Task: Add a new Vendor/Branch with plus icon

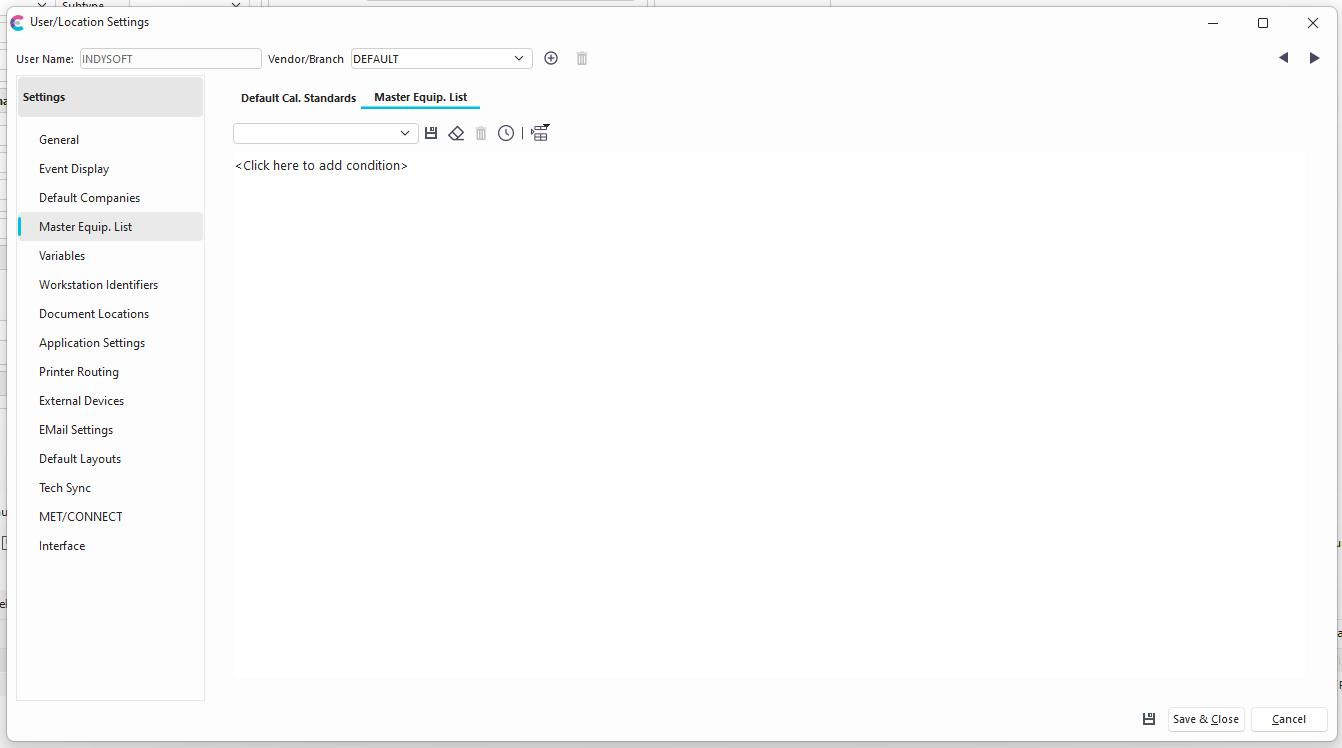Action: pyautogui.click(x=551, y=58)
